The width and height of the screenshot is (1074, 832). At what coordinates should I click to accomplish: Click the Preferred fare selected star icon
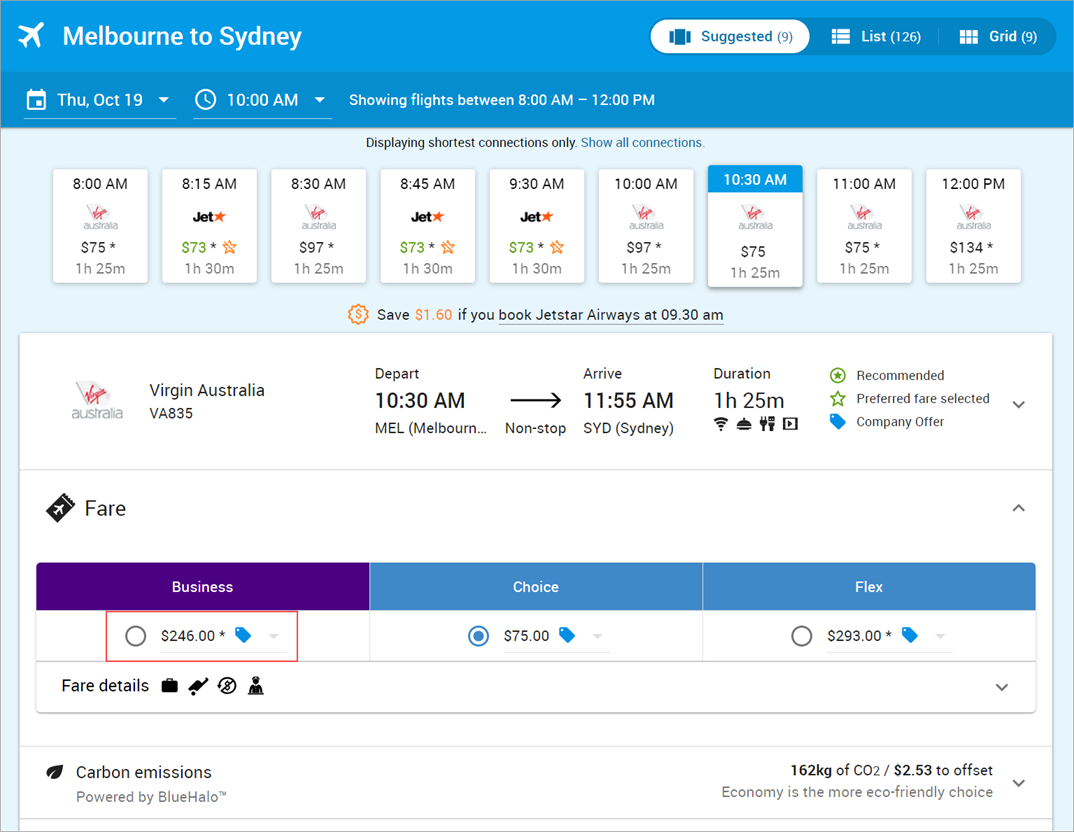click(x=838, y=399)
